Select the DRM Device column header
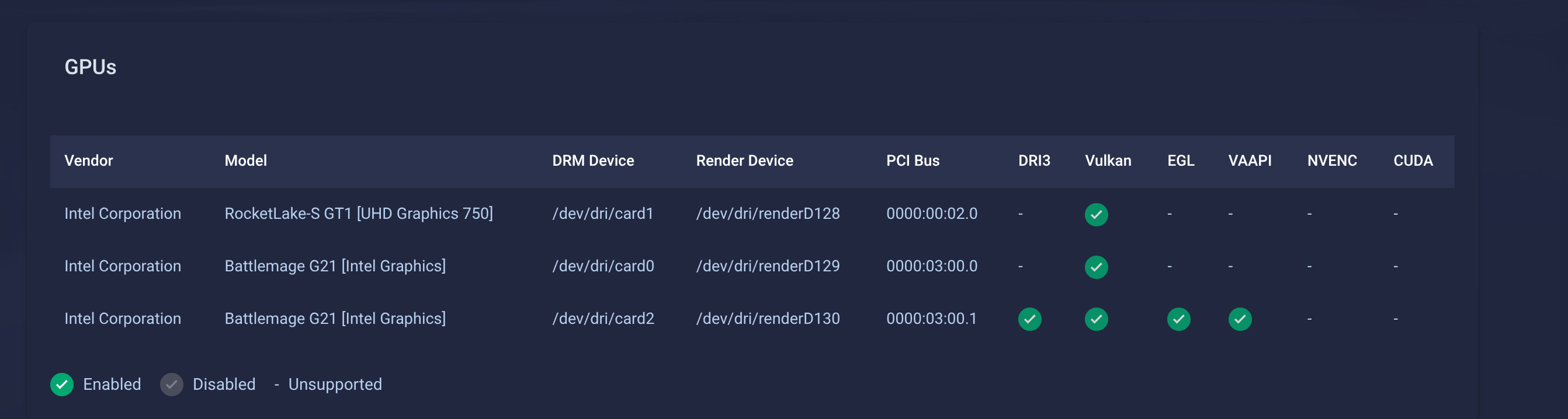The height and width of the screenshot is (419, 1568). 593,160
